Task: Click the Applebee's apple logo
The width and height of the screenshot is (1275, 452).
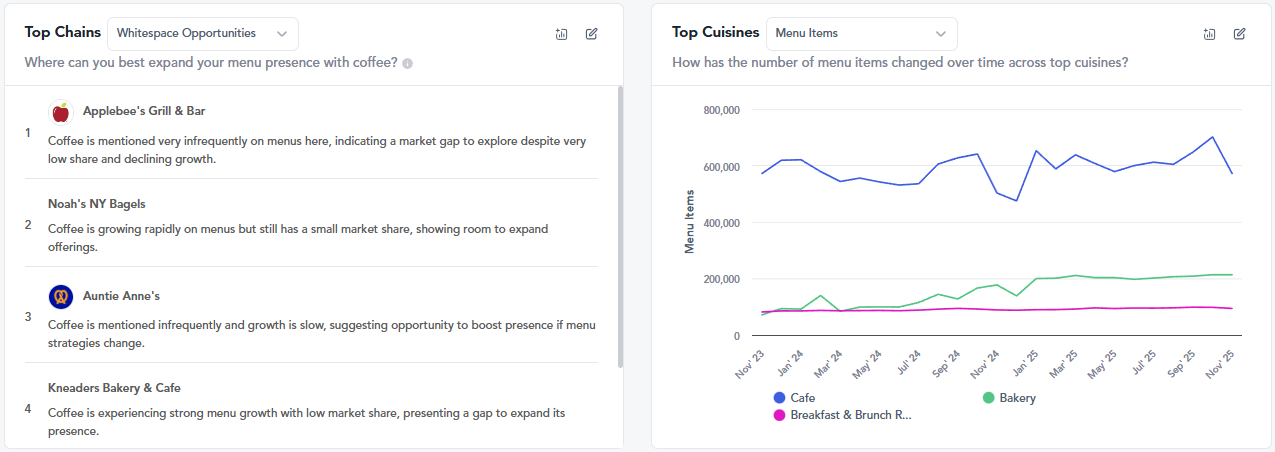Action: (x=61, y=112)
